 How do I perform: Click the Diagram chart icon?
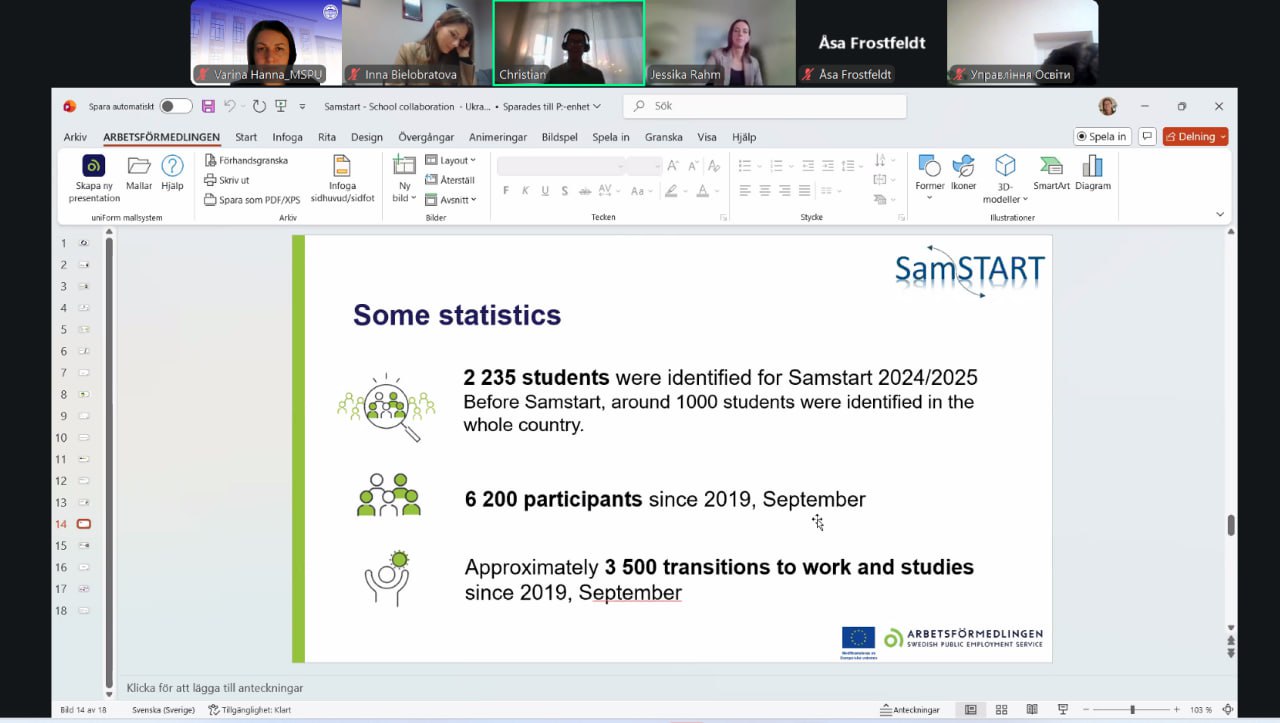1093,167
